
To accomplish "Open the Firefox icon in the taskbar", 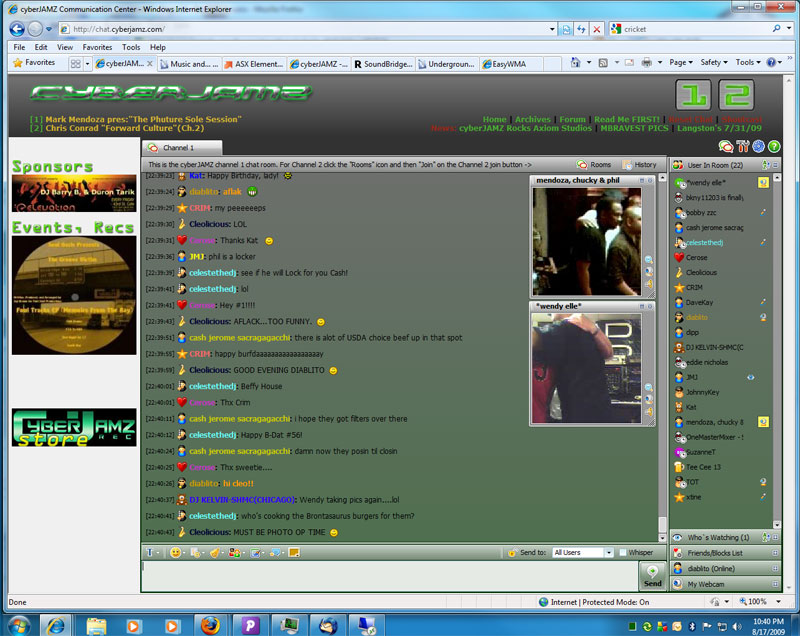I will coord(210,625).
